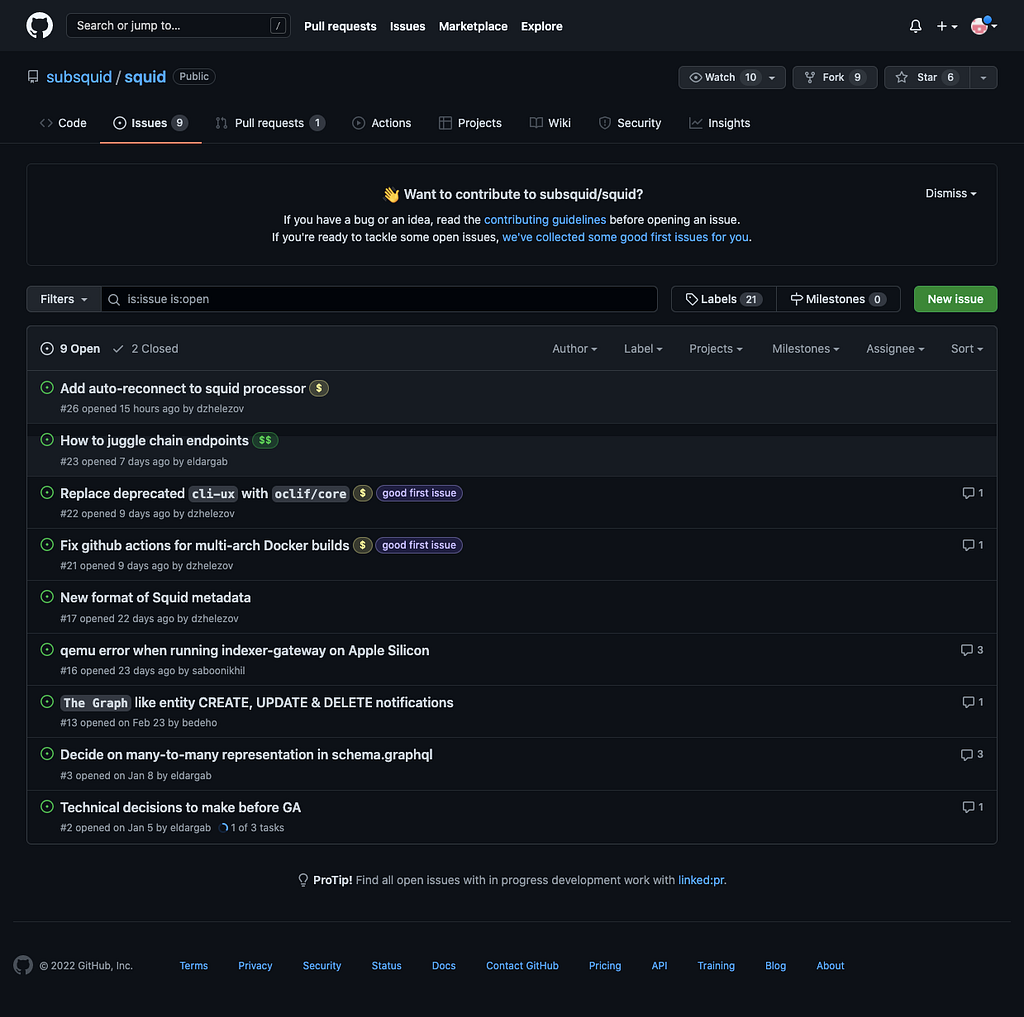Viewport: 1024px width, 1017px height.
Task: Click $ label on auto-reconnect issue
Action: point(319,388)
